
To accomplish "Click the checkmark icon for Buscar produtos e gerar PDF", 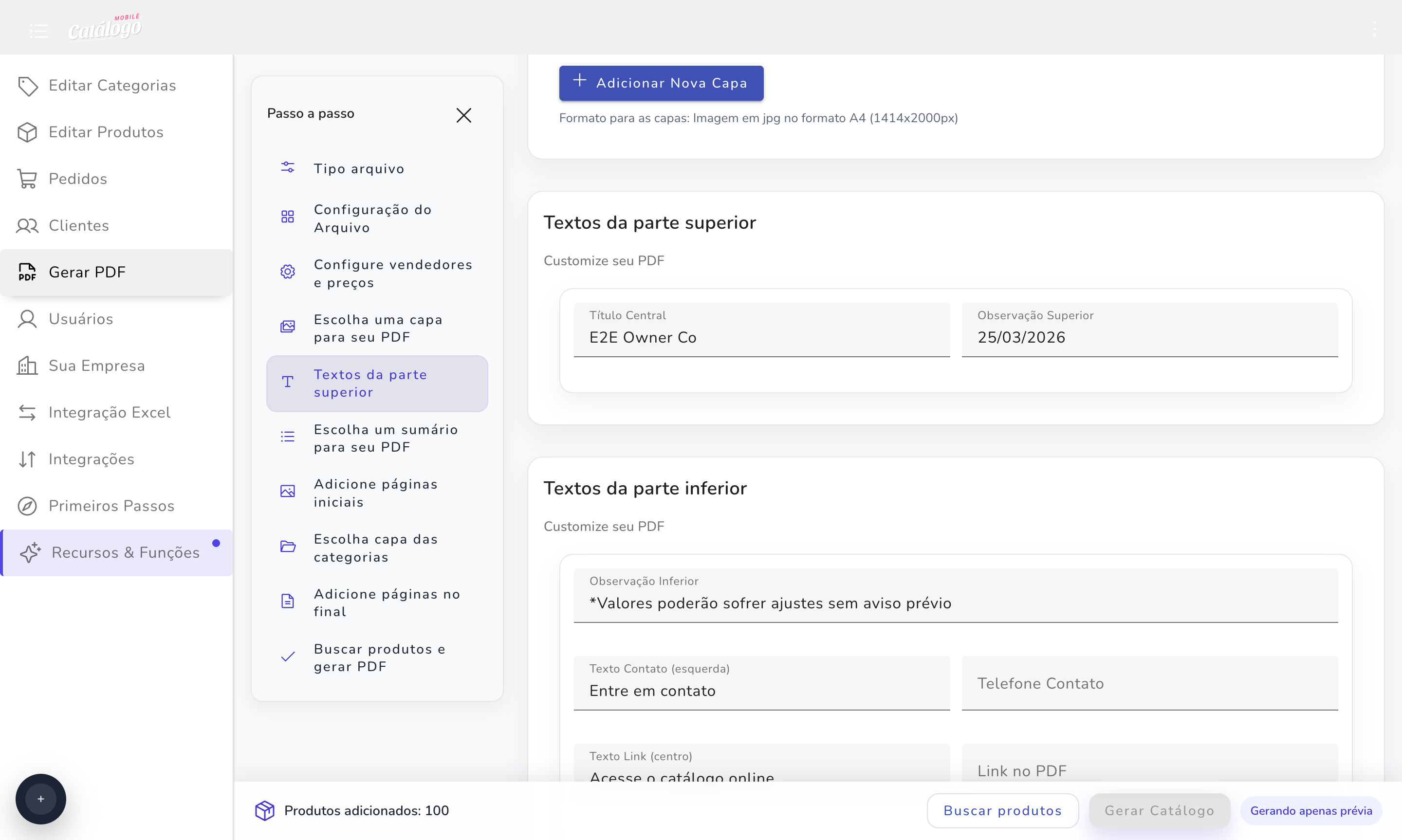I will [288, 657].
